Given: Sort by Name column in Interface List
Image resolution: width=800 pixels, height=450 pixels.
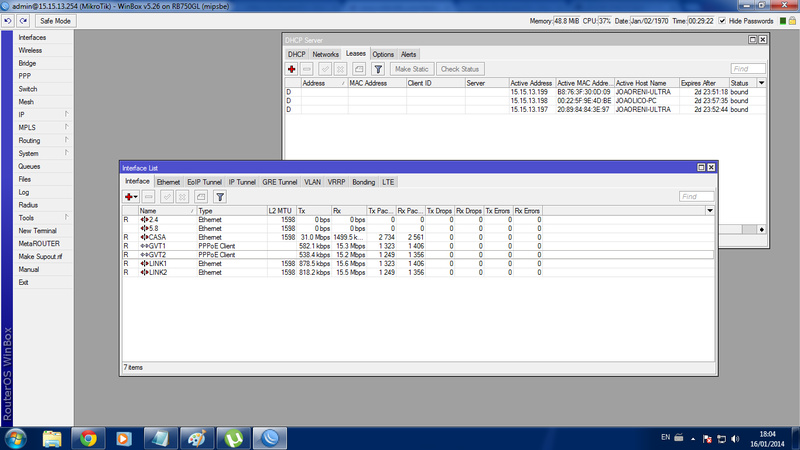Looking at the screenshot, I should coord(167,211).
